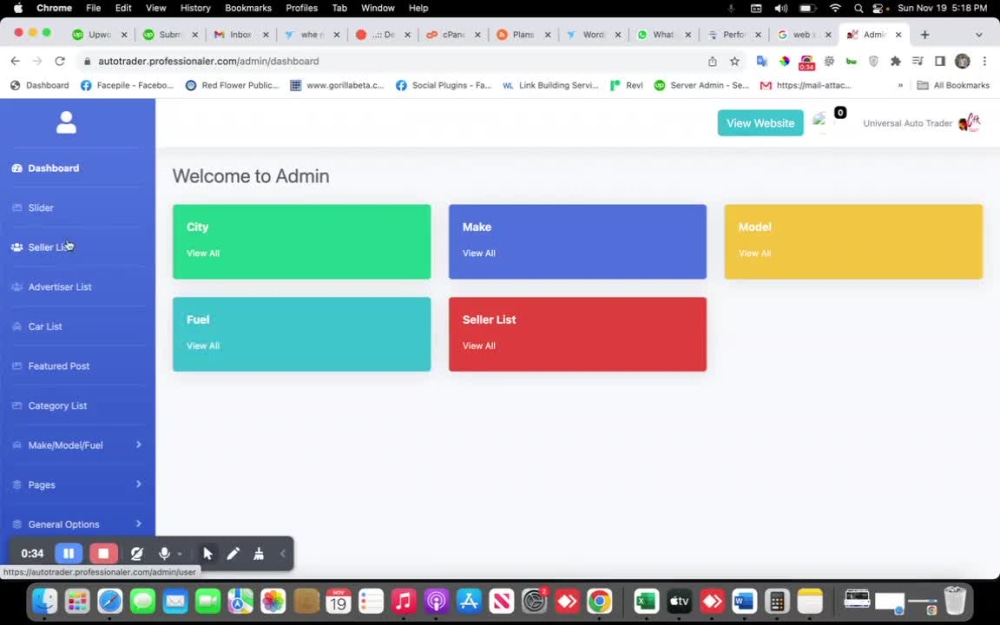1000x625 pixels.
Task: Open the Chrome three-dot menu
Action: tap(985, 61)
